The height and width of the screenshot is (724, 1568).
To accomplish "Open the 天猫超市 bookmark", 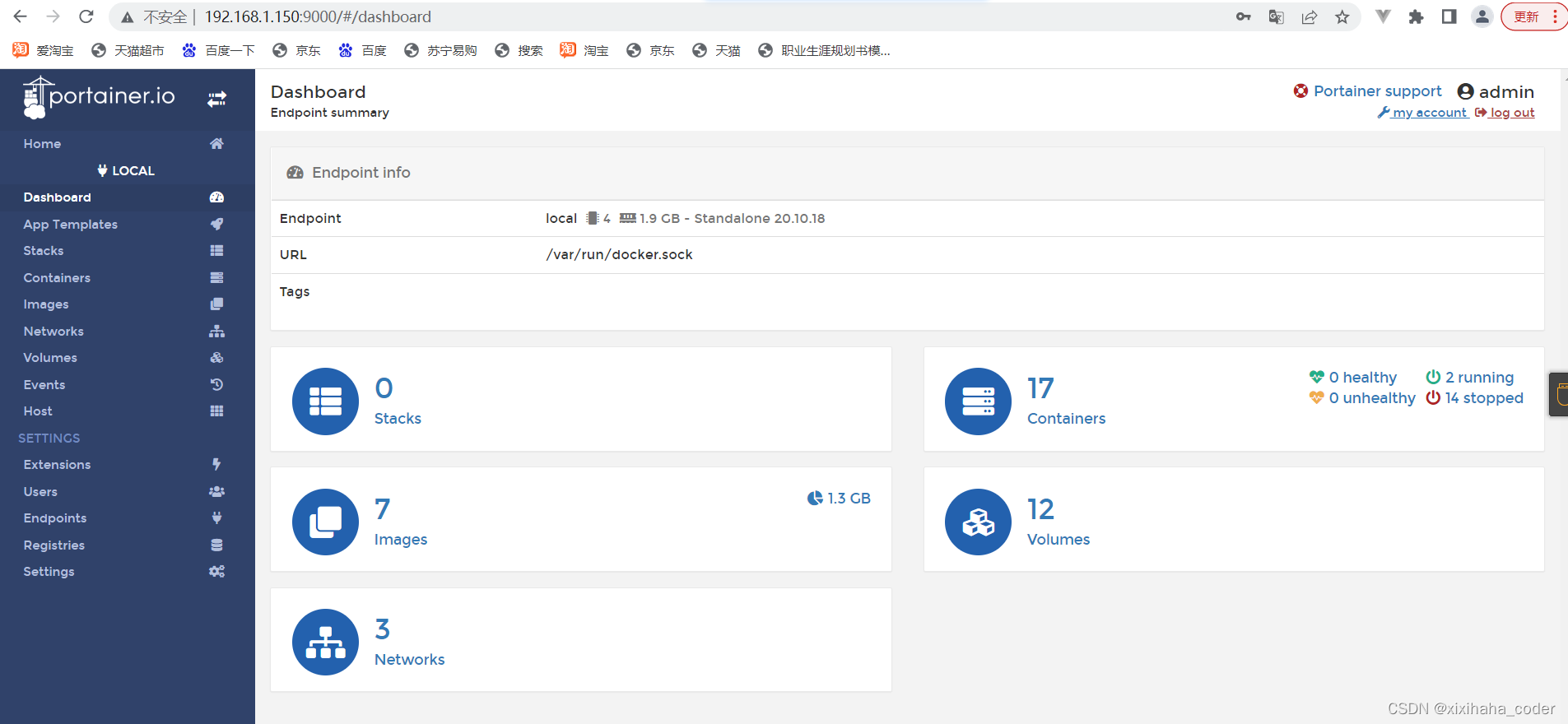I will click(128, 51).
